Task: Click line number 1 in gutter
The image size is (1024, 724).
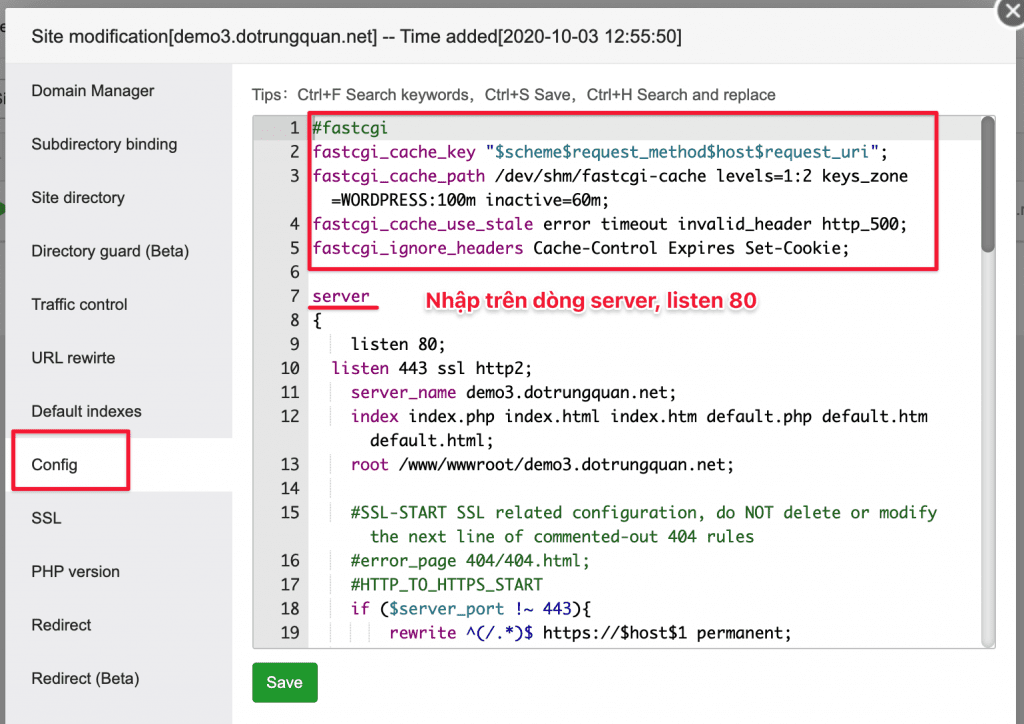Action: pos(295,128)
